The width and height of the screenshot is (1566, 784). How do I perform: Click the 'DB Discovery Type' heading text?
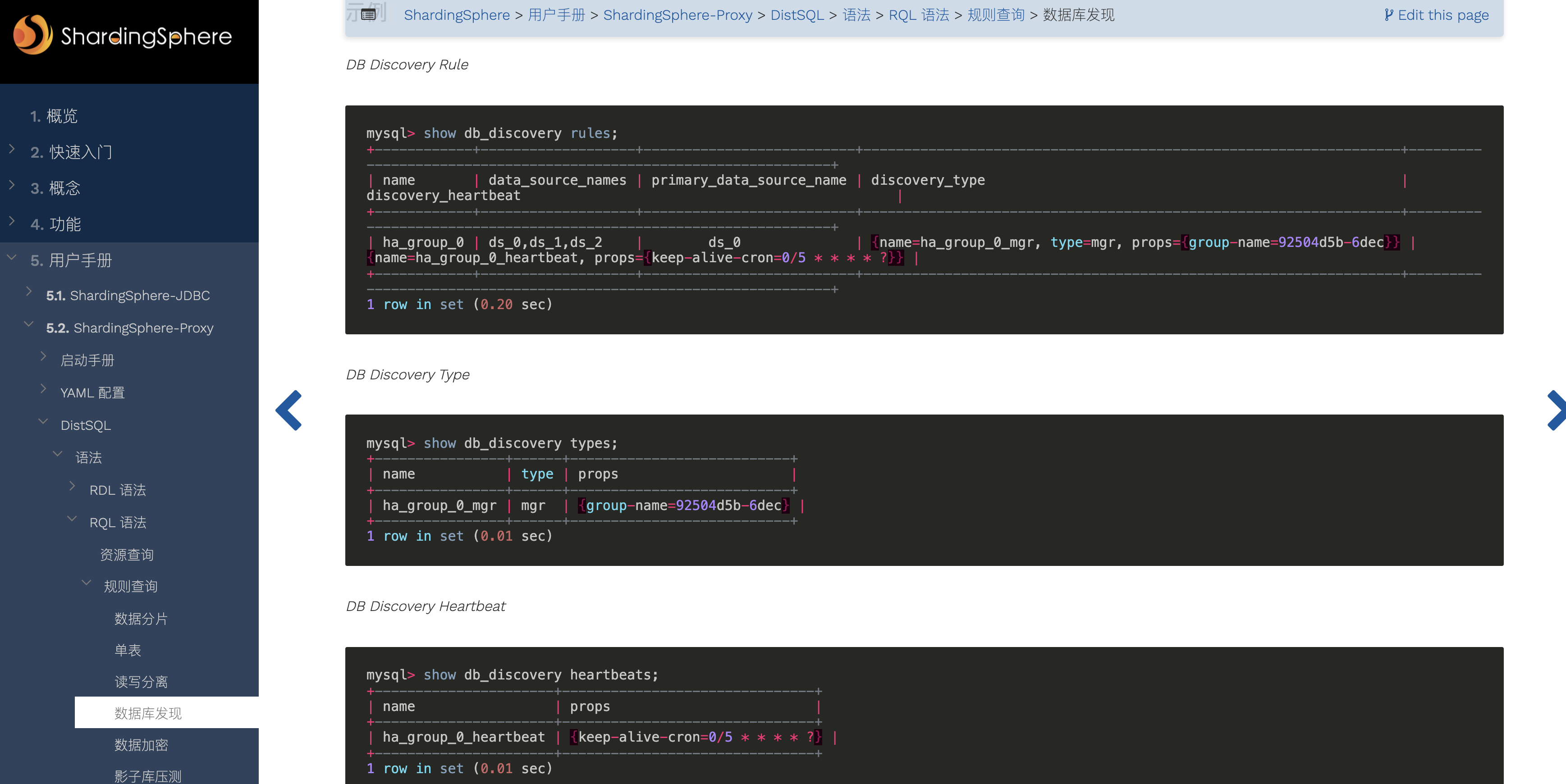pos(408,374)
